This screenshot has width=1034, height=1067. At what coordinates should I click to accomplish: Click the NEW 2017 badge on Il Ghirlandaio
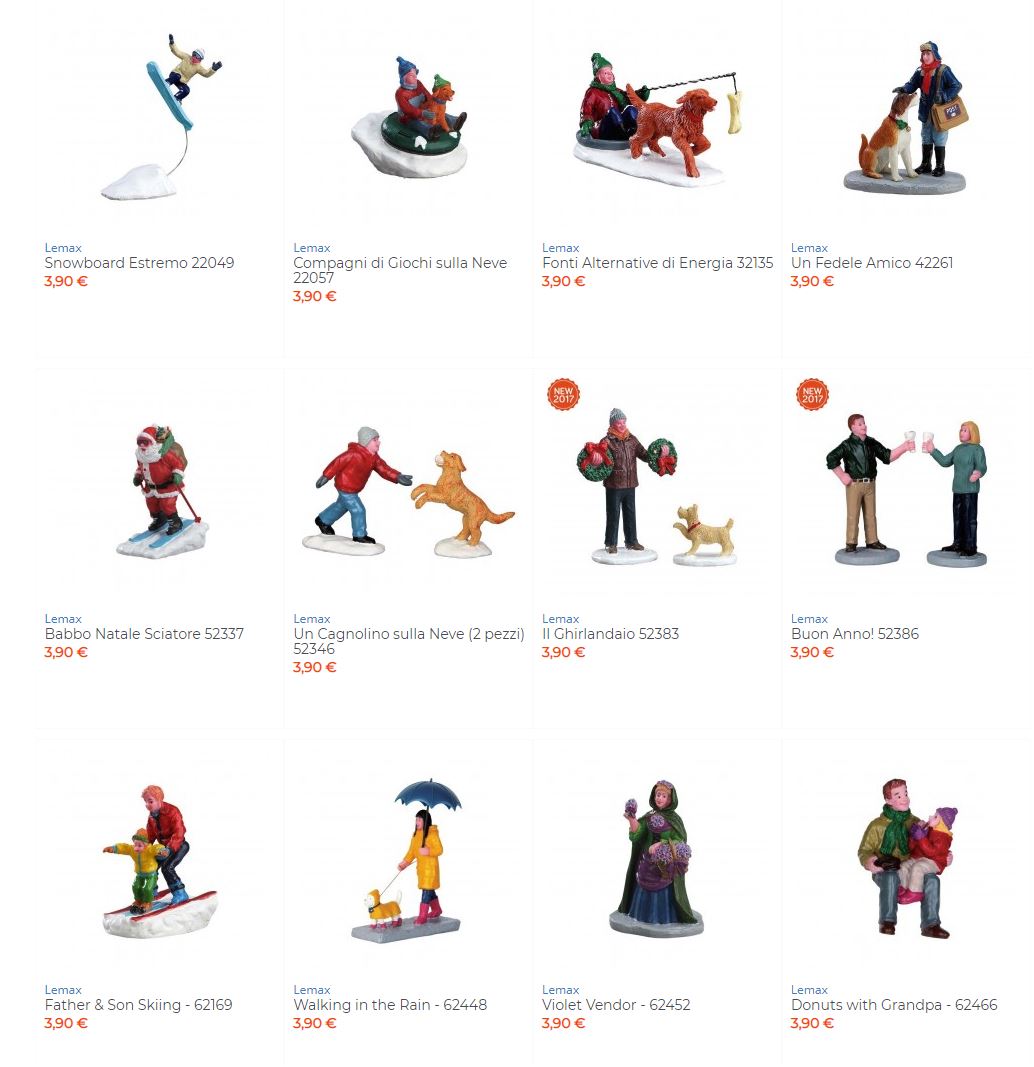563,394
